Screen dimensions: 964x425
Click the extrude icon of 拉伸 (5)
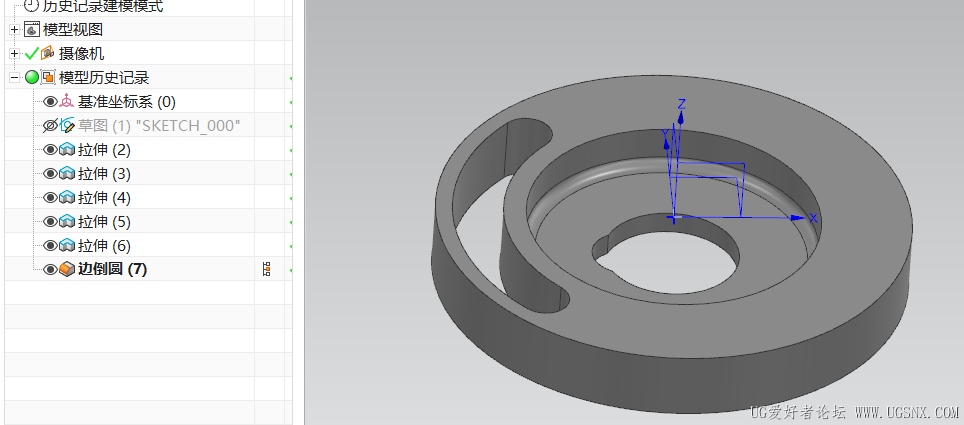67,221
